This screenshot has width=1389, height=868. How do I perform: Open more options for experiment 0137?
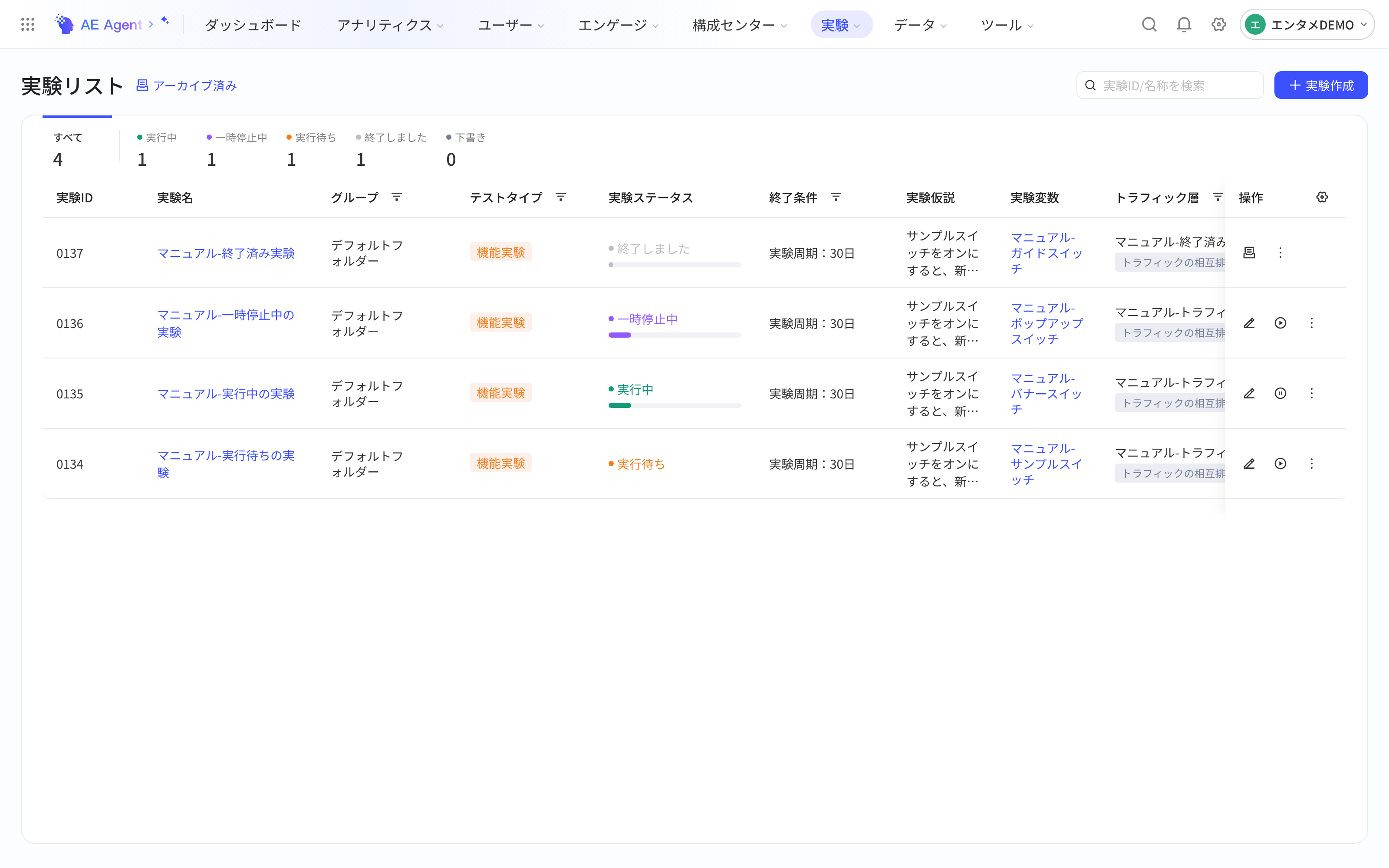pyautogui.click(x=1280, y=253)
